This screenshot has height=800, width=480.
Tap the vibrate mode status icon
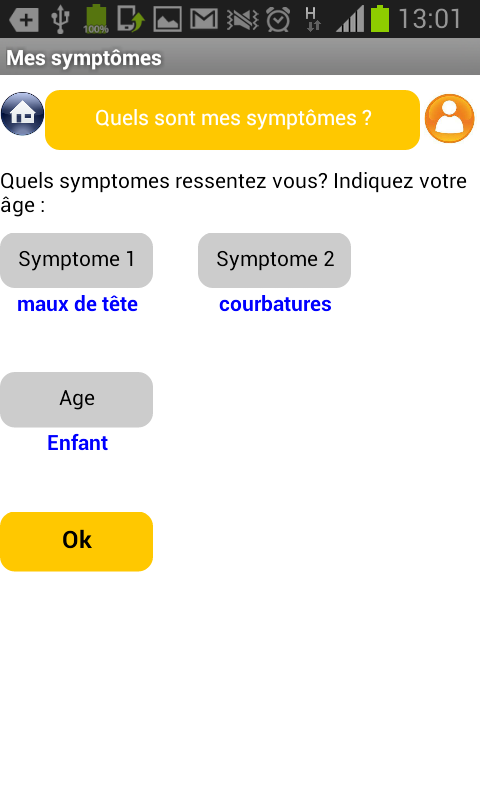[x=242, y=20]
